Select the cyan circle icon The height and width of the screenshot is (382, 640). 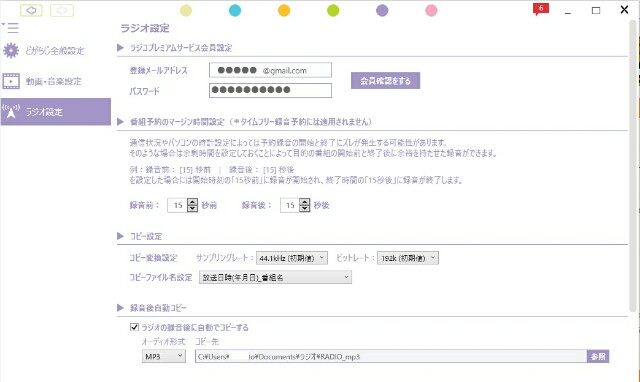click(x=235, y=10)
